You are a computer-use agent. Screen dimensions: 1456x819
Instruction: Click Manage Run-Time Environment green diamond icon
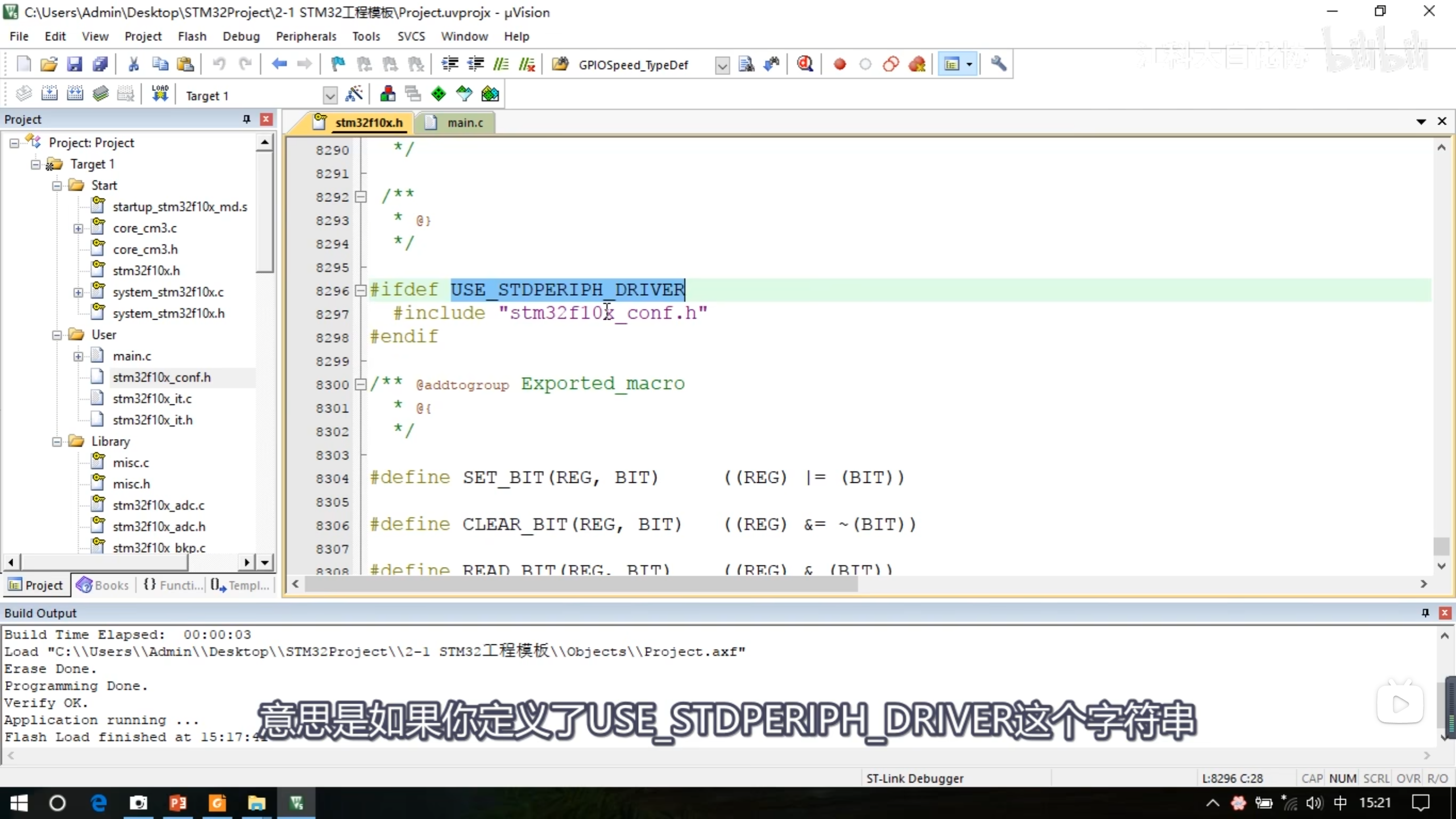click(439, 94)
